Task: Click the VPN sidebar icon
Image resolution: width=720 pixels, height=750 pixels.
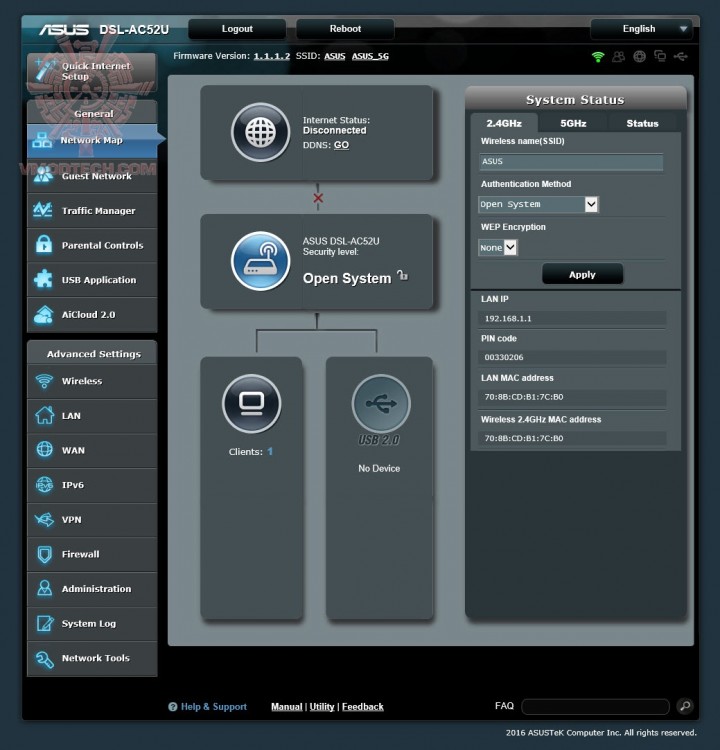Action: click(44, 519)
